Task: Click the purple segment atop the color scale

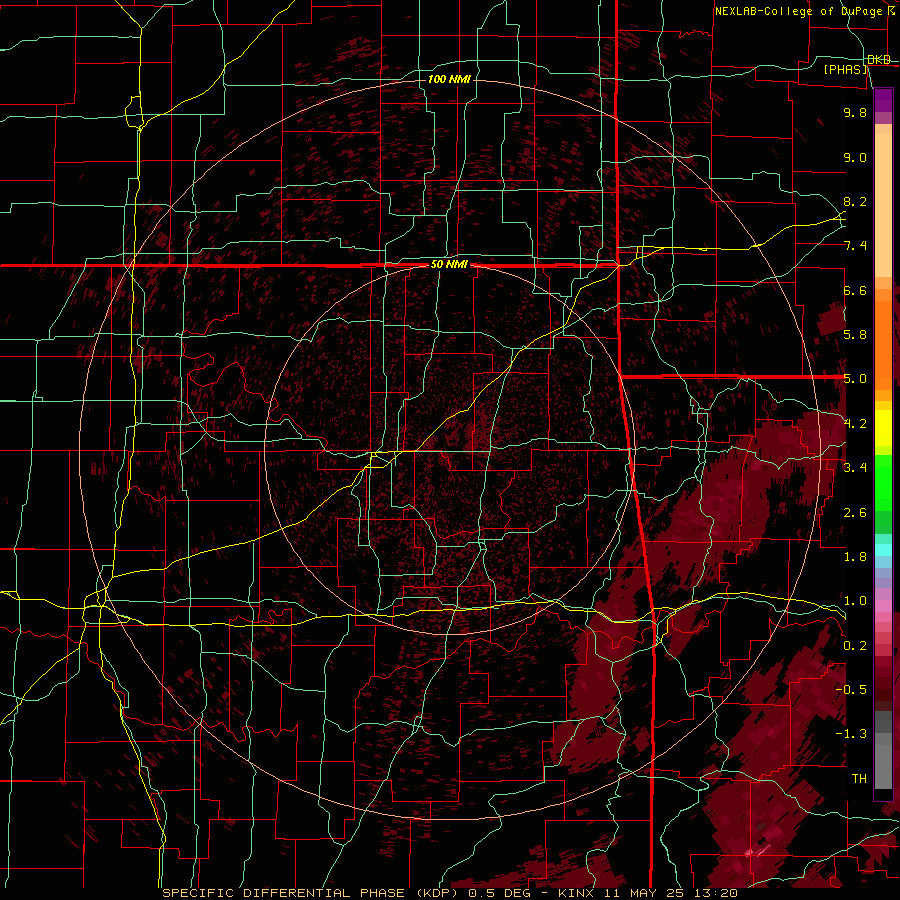Action: point(883,100)
